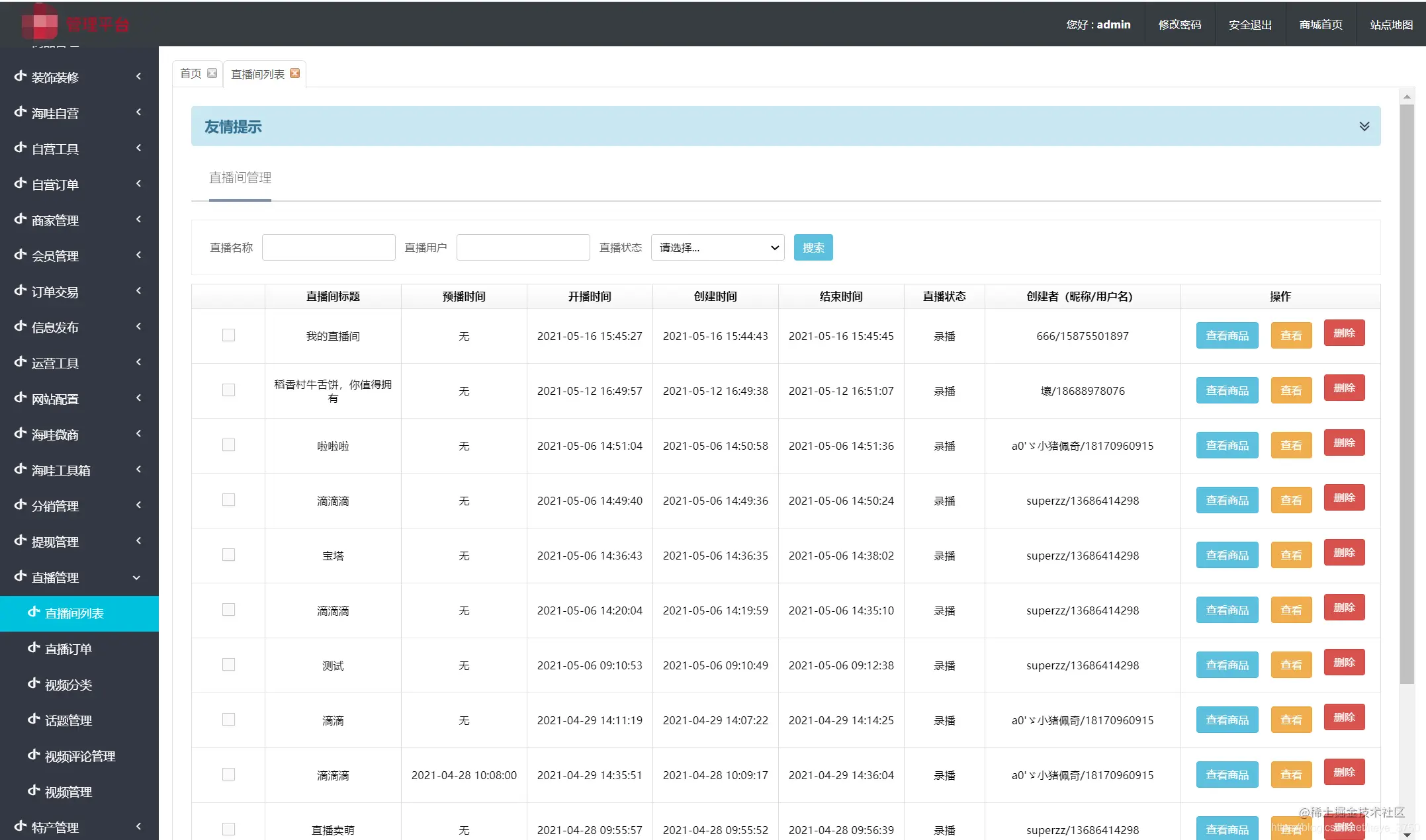Click the 商家管理 sidebar icon
Screen dimensions: 1426x840
point(21,219)
